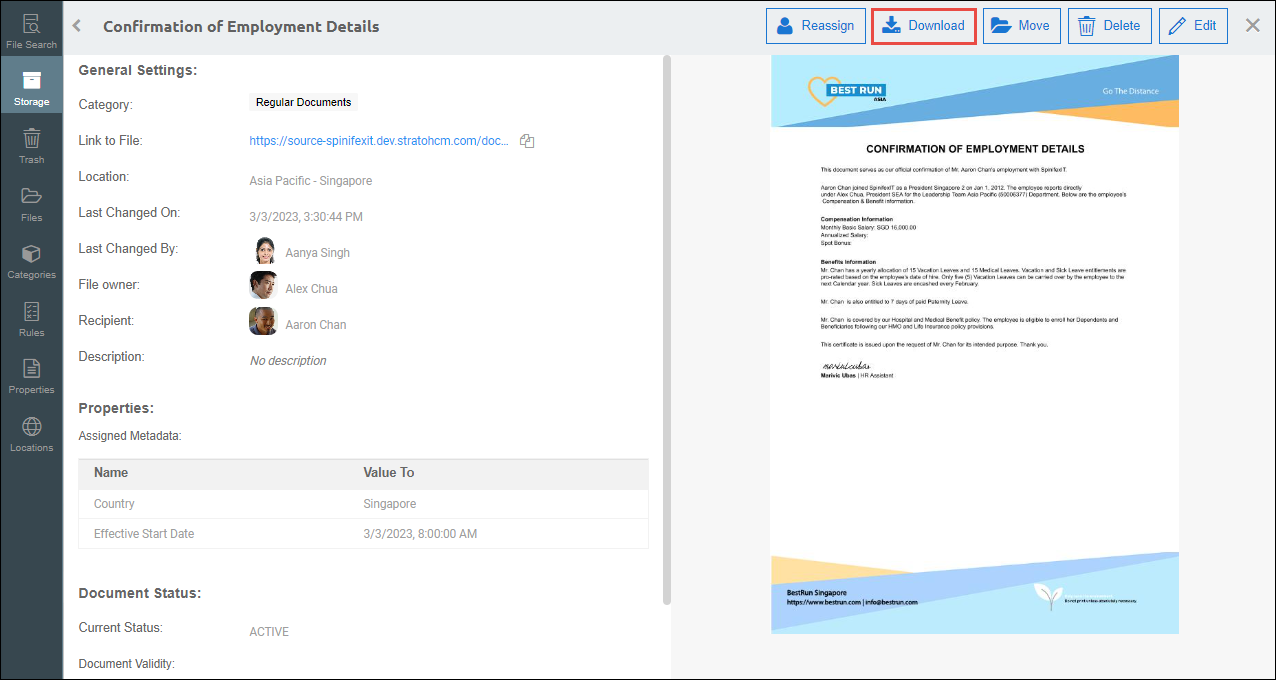Edit the document details

click(x=1192, y=26)
